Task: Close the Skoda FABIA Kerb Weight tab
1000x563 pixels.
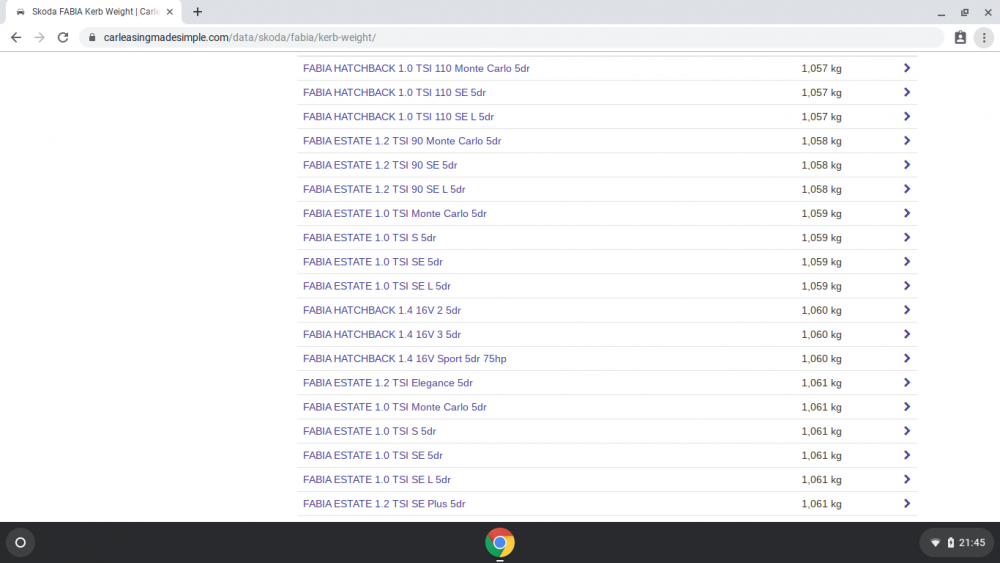Action: coord(170,11)
